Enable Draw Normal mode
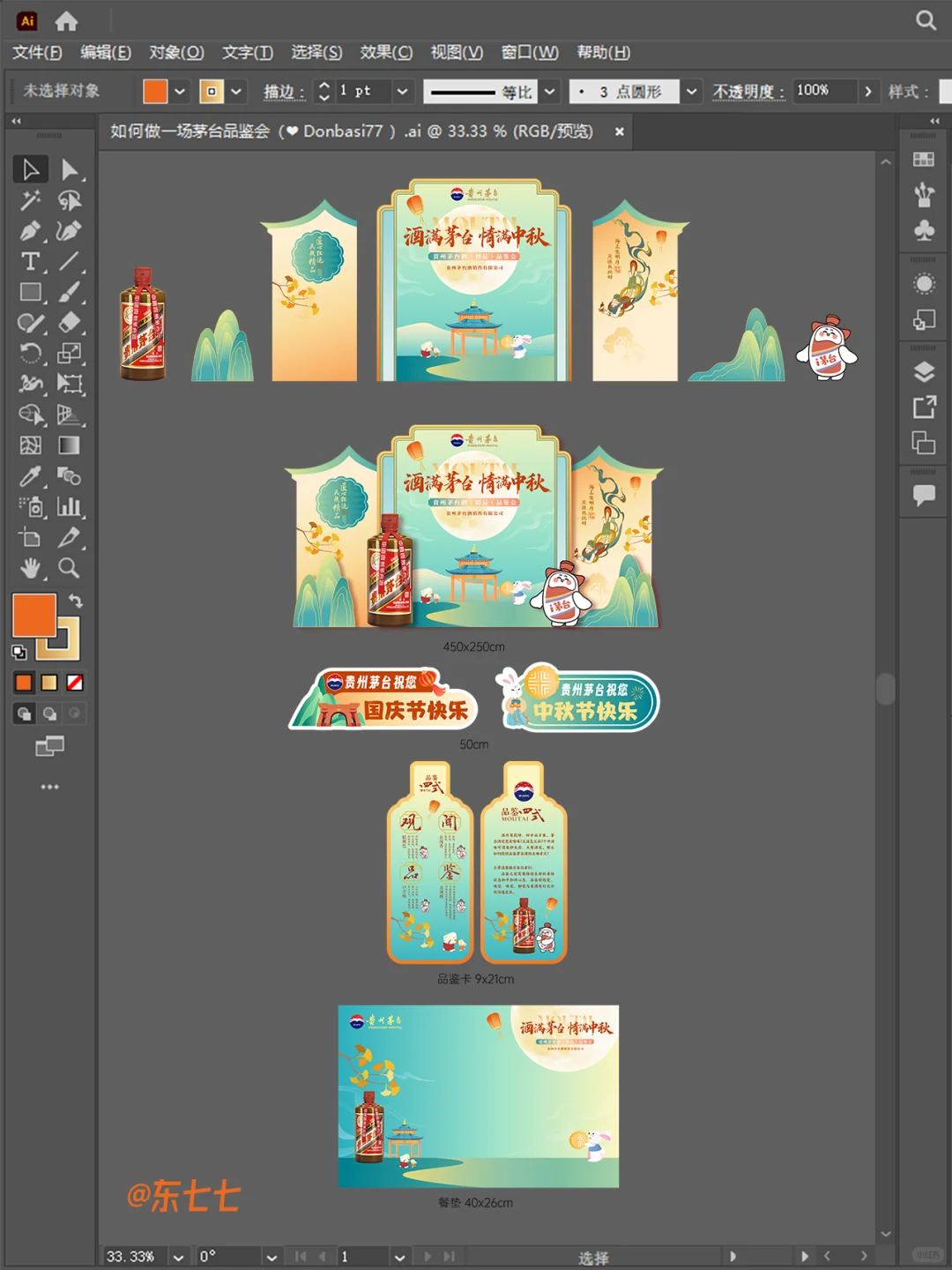The width and height of the screenshot is (952, 1270). tap(25, 713)
